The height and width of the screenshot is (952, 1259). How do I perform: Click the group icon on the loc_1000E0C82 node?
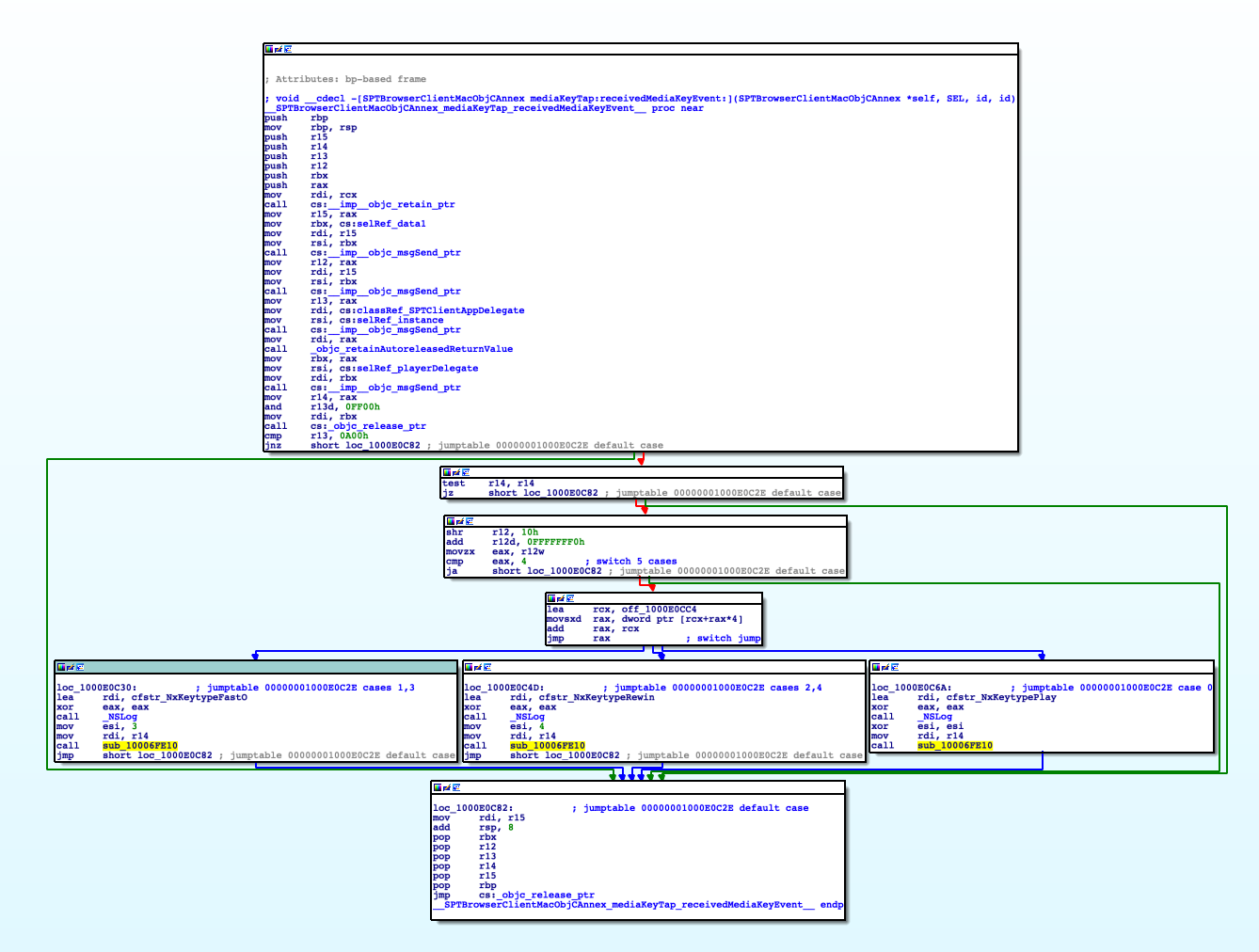458,786
